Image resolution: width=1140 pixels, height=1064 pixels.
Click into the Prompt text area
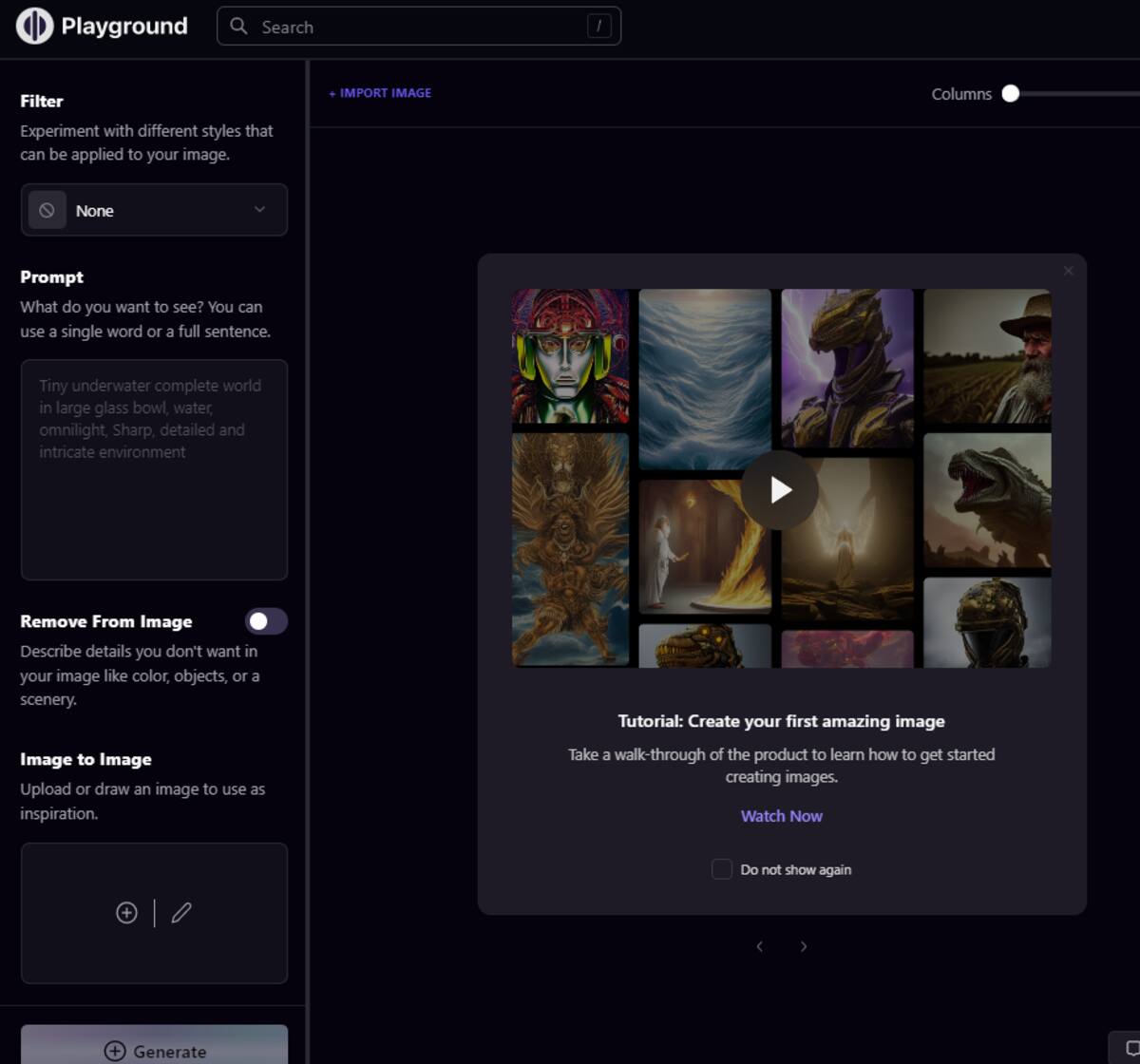click(154, 469)
